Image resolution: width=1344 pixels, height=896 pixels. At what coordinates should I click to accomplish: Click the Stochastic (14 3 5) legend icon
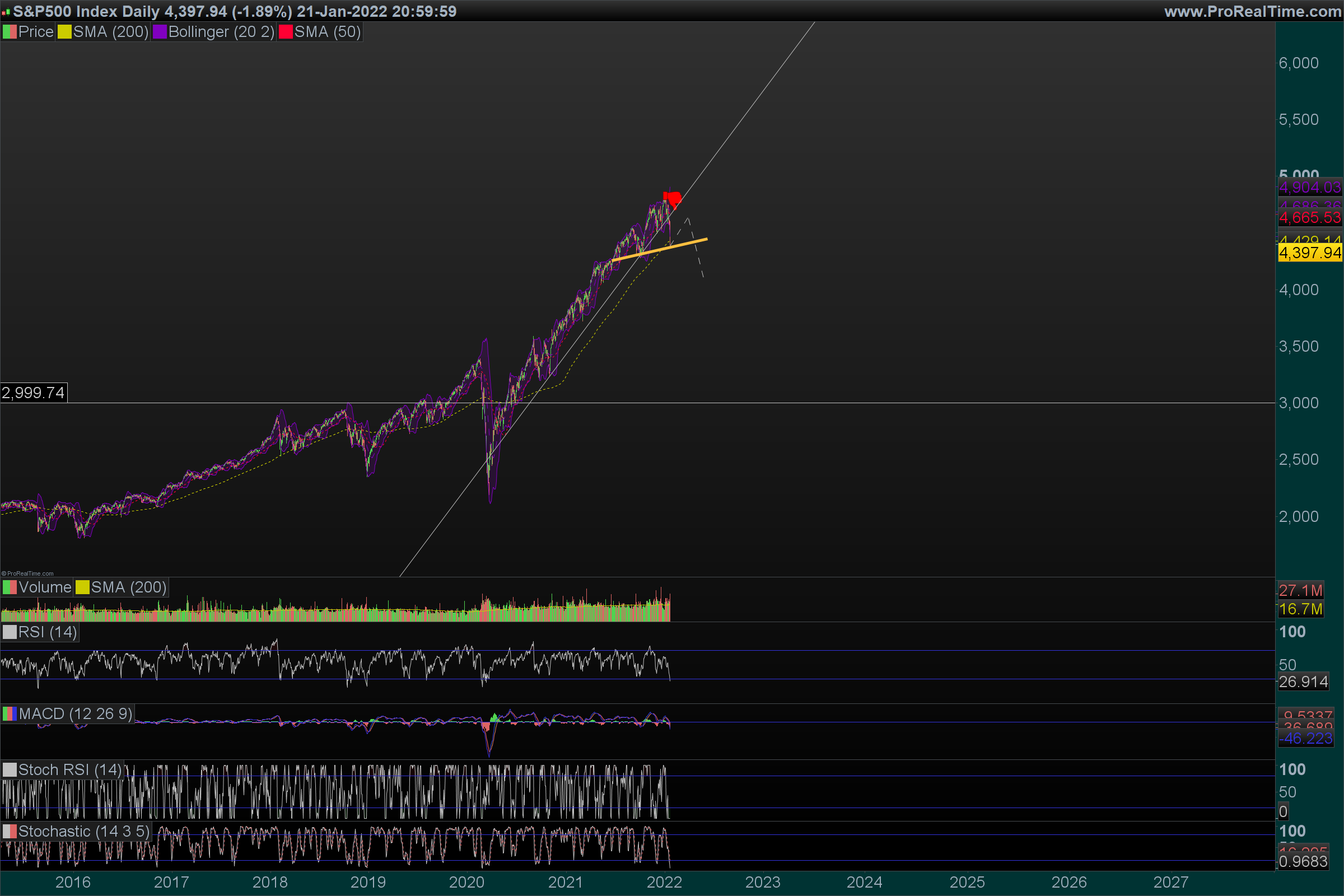(x=10, y=832)
